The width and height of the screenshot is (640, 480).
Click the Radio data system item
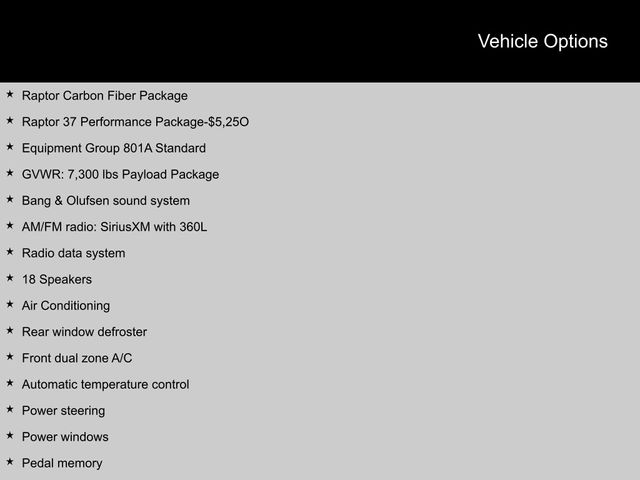tap(73, 253)
